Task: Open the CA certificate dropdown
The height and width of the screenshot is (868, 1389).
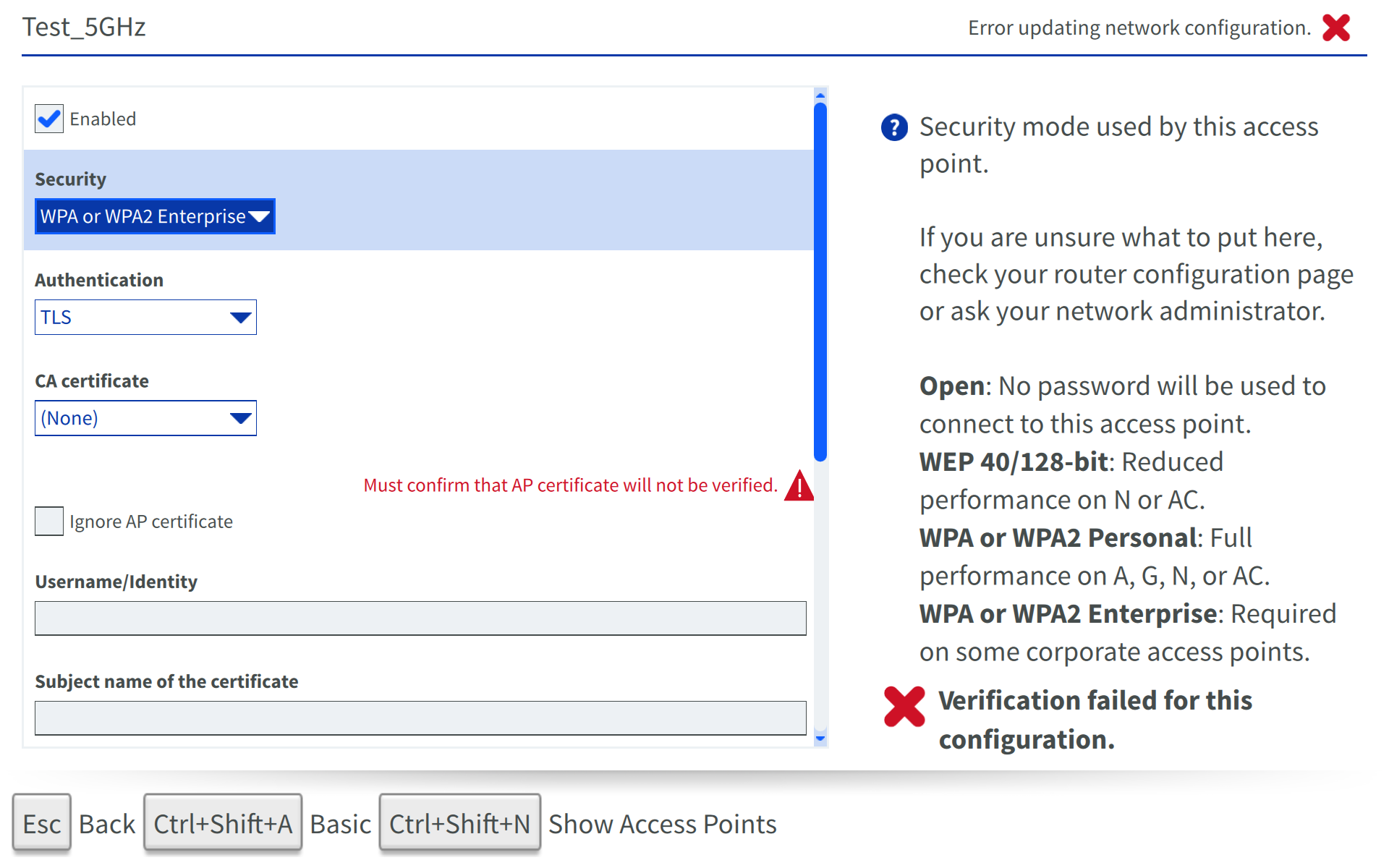Action: point(145,418)
